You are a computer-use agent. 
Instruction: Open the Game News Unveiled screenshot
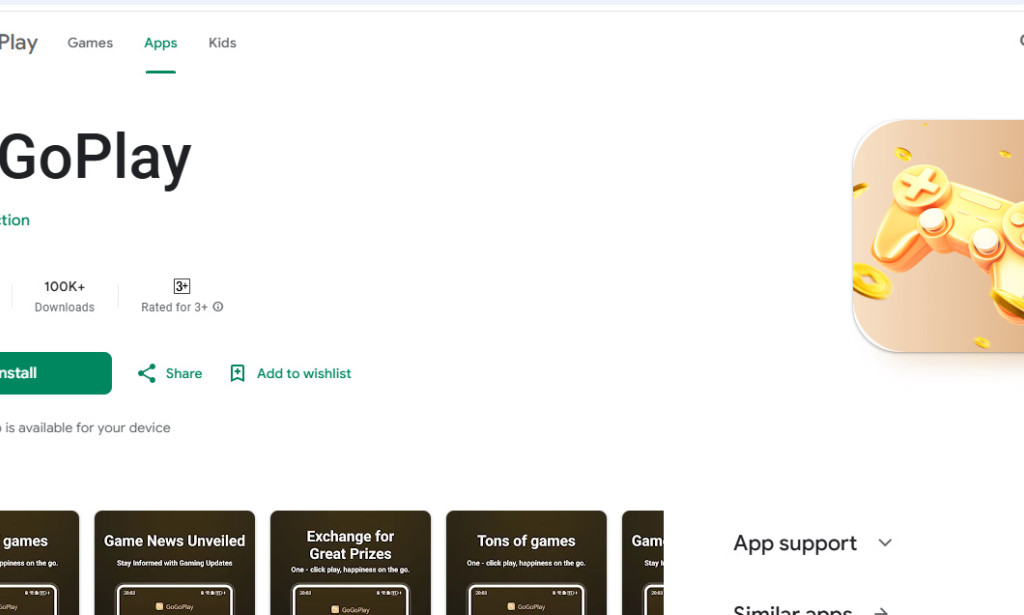[x=174, y=563]
